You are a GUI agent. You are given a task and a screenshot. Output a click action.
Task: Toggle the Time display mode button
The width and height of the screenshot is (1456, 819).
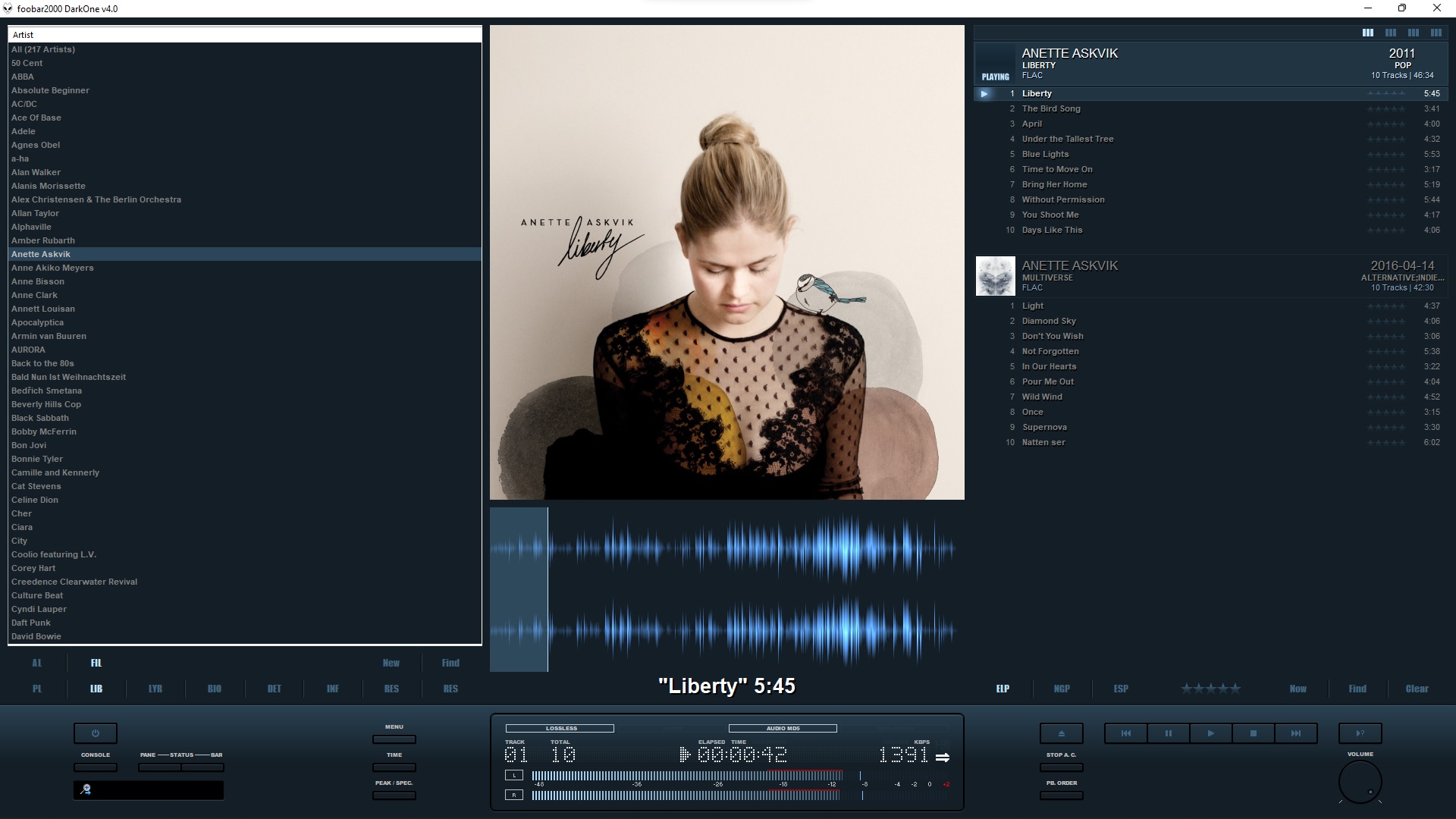[394, 767]
